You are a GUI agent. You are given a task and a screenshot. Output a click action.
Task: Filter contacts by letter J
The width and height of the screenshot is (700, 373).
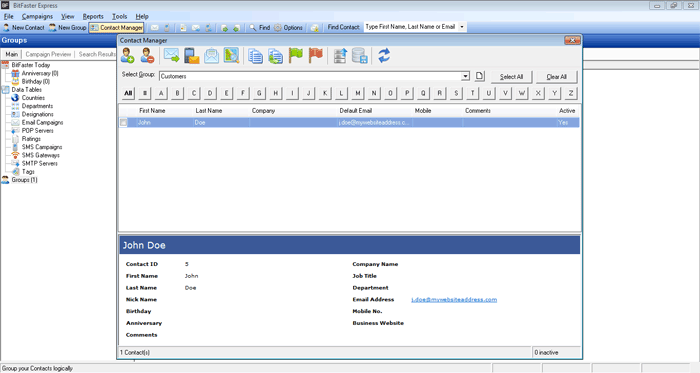pyautogui.click(x=308, y=93)
